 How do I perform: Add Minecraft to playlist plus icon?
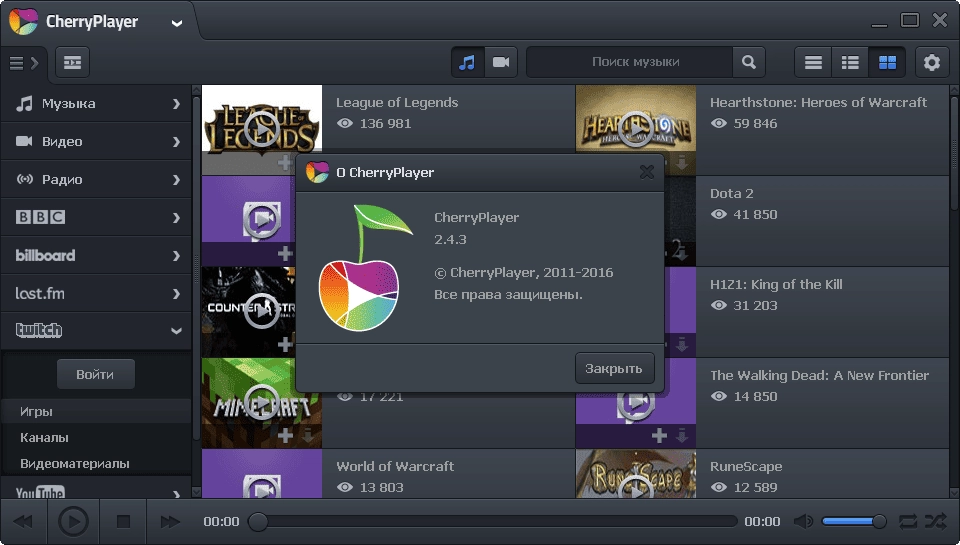point(285,435)
